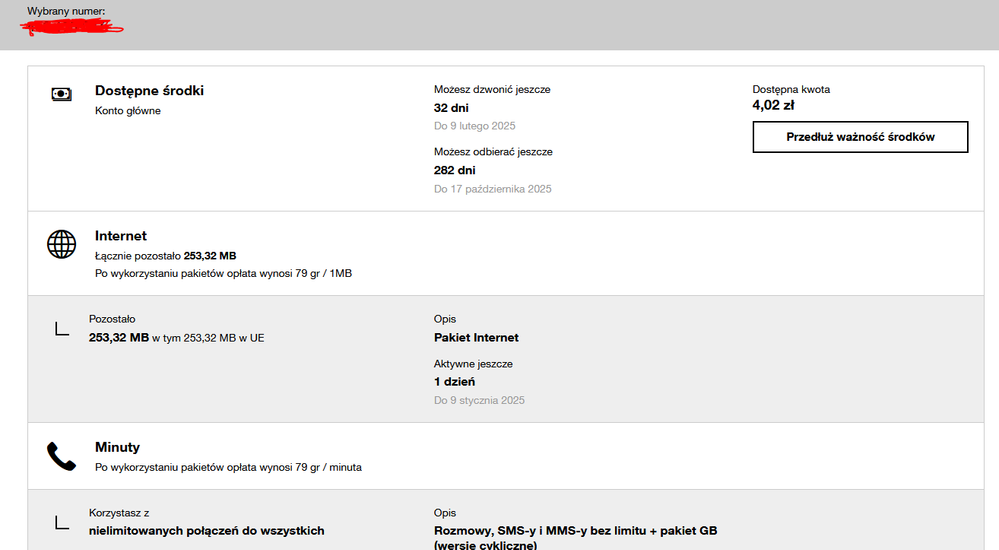Click the phone handset icon beside Minuty
Screen dimensions: 999x550
(x=61, y=456)
